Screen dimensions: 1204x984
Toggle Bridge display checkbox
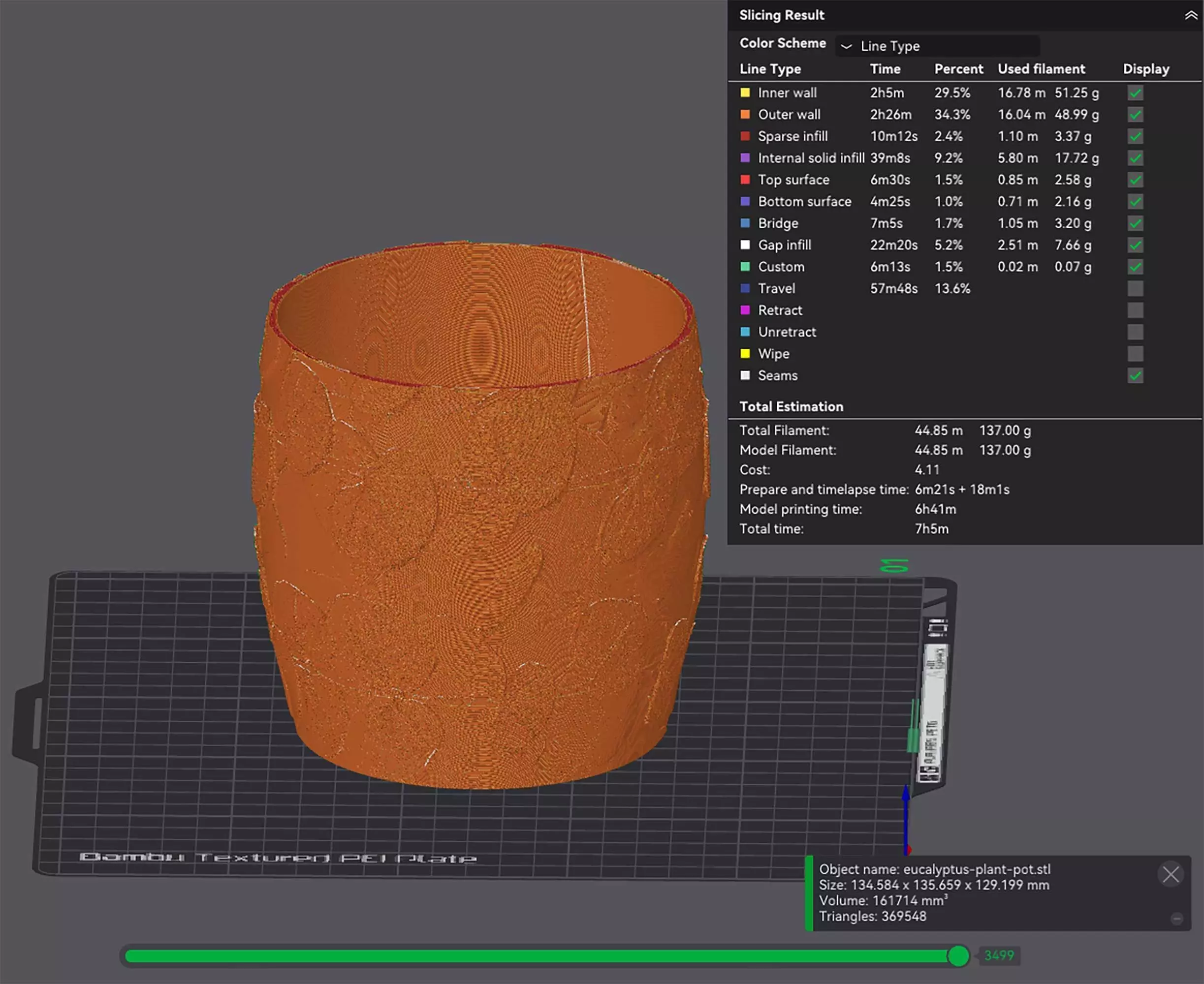[1135, 223]
